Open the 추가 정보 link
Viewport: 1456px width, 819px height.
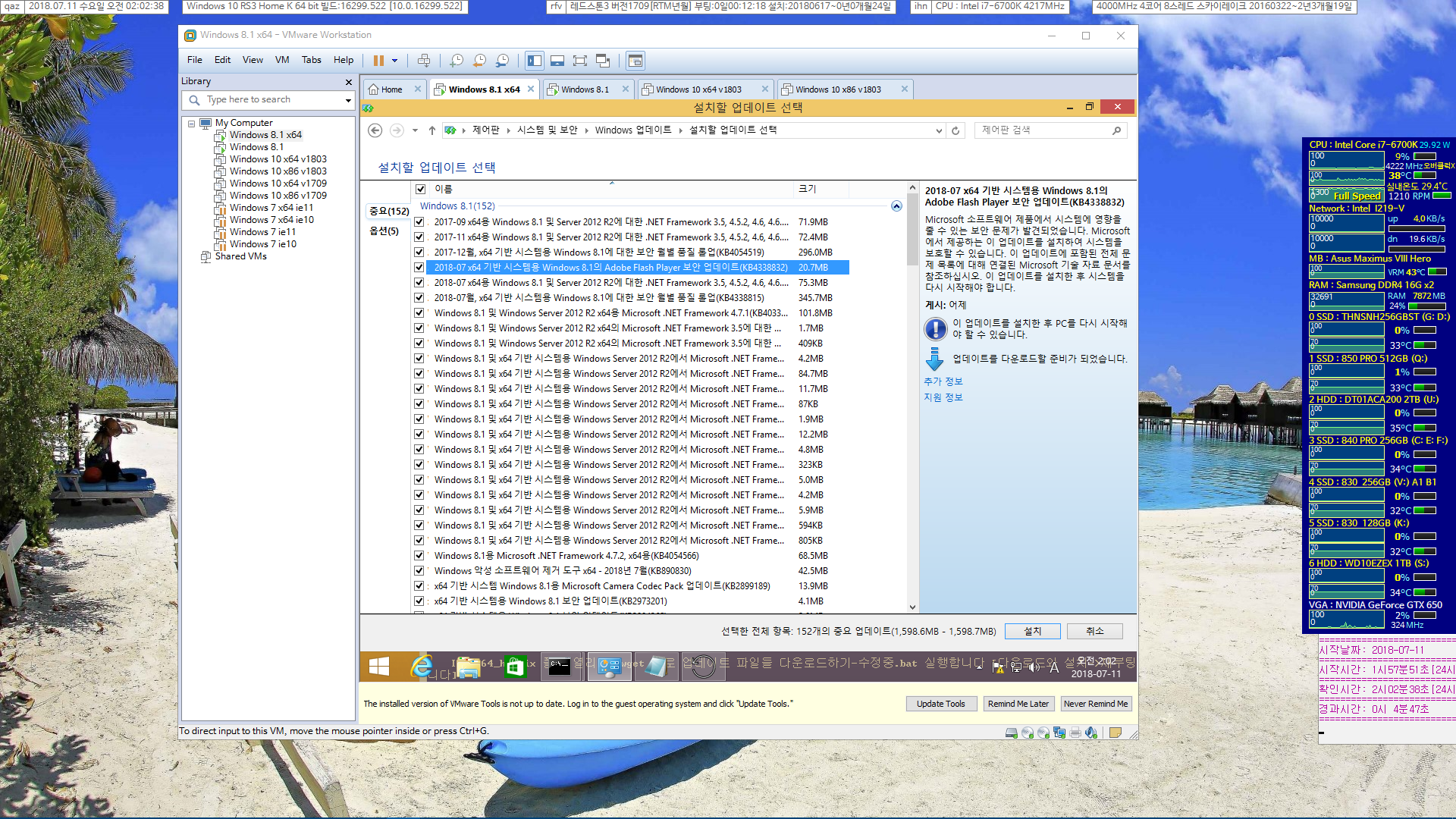click(943, 381)
